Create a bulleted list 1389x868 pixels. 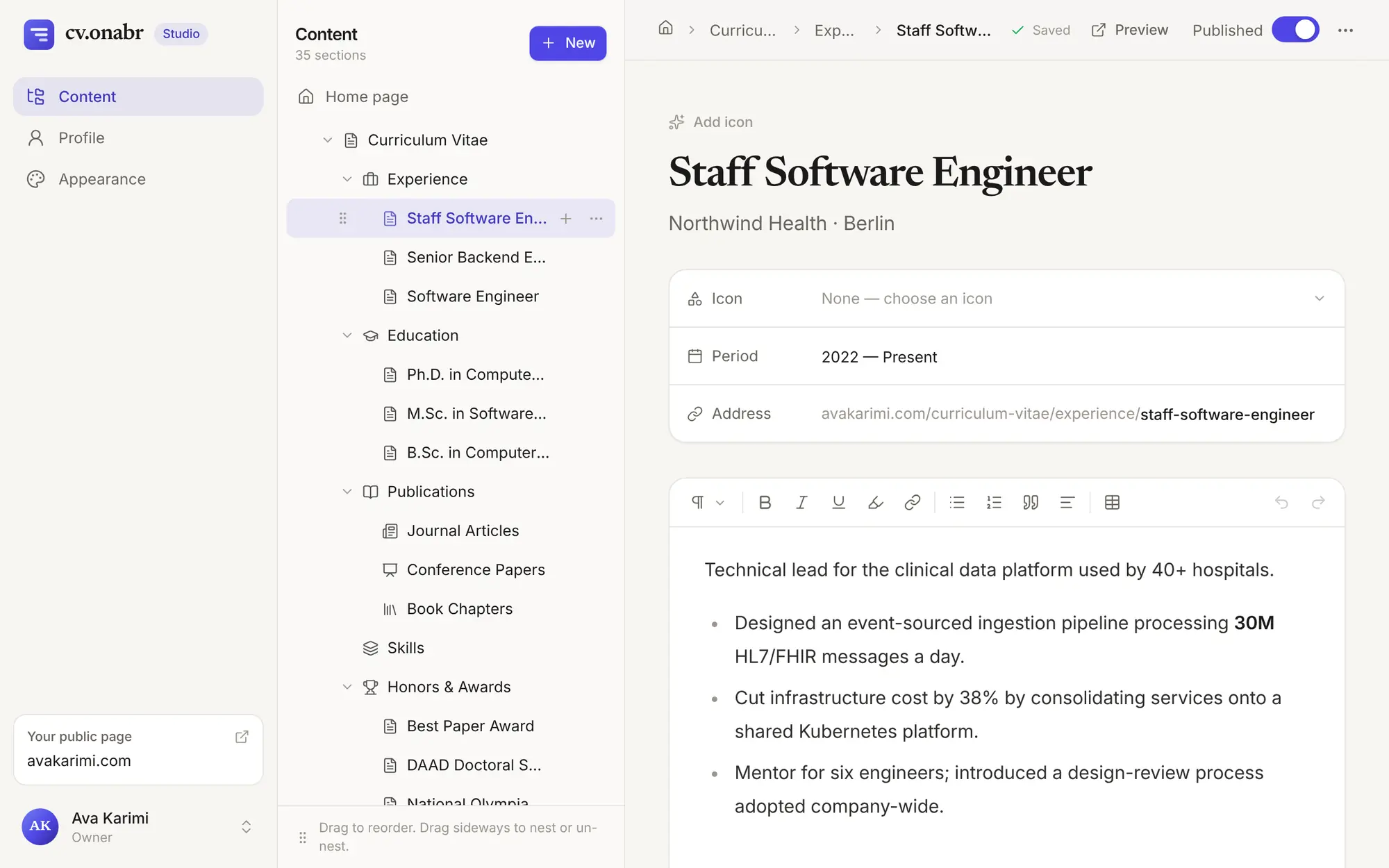pos(957,503)
